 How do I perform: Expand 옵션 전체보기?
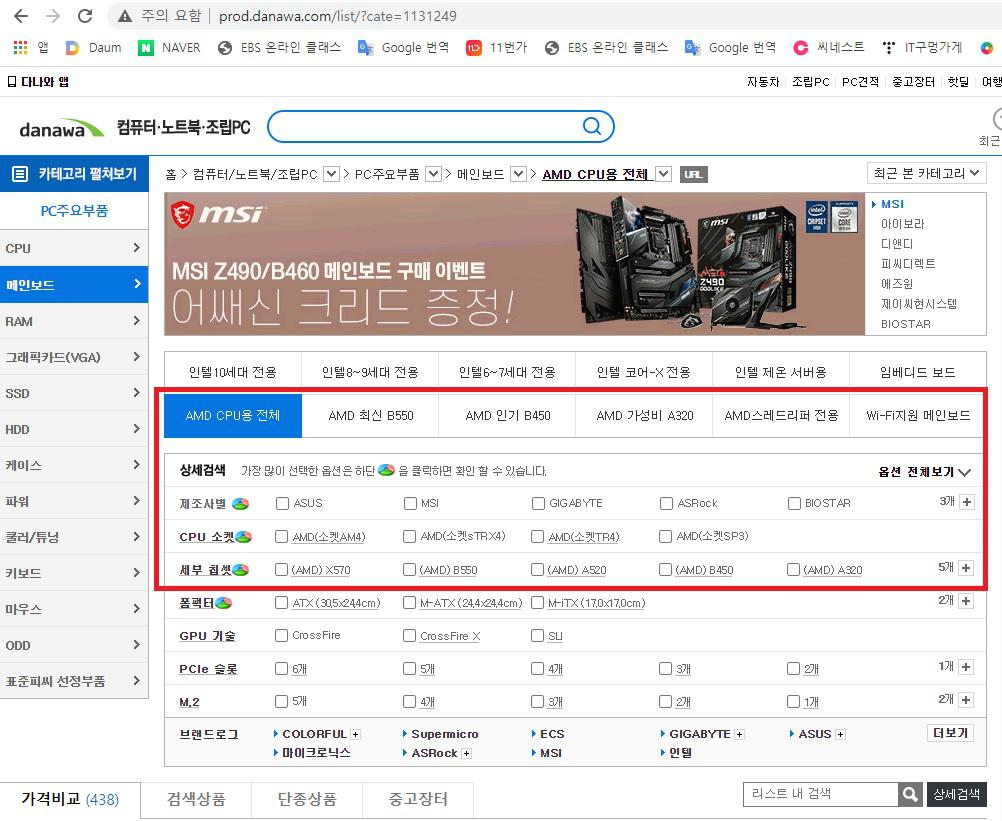click(924, 472)
